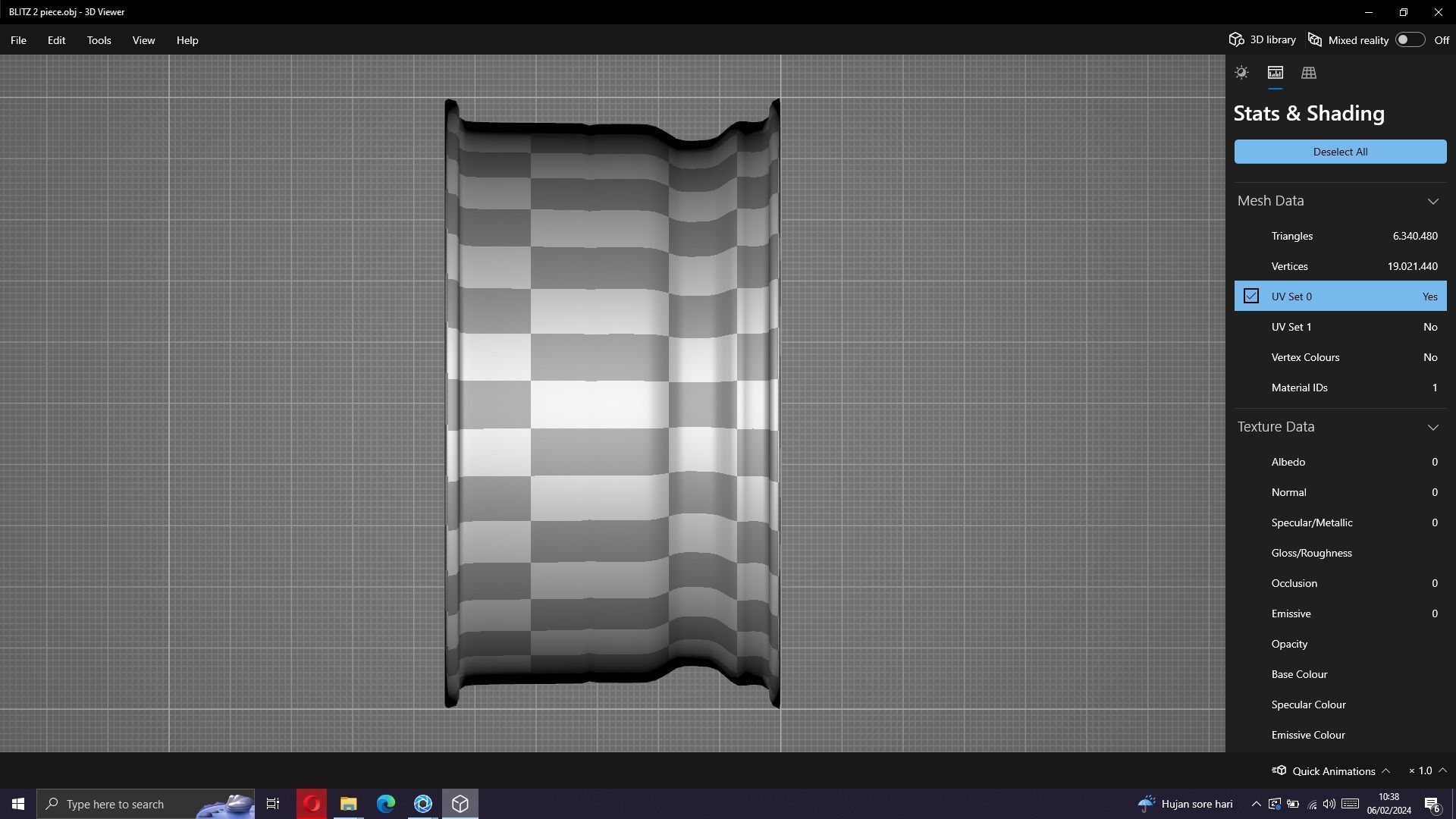Open the animation speed × 1.0 selector
Viewport: 1456px width, 819px height.
click(1427, 770)
